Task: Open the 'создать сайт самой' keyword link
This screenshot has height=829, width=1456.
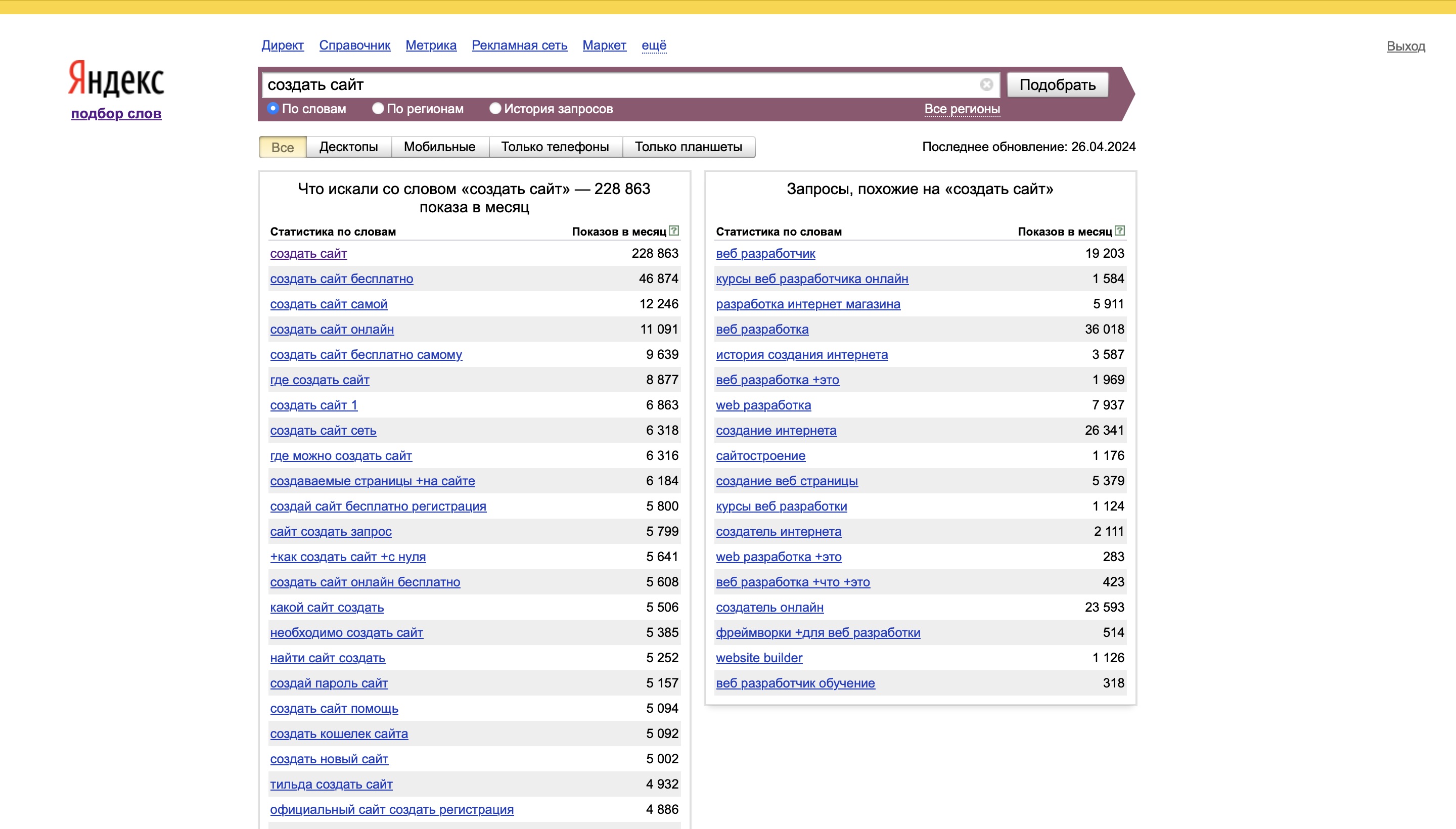Action: [x=329, y=304]
